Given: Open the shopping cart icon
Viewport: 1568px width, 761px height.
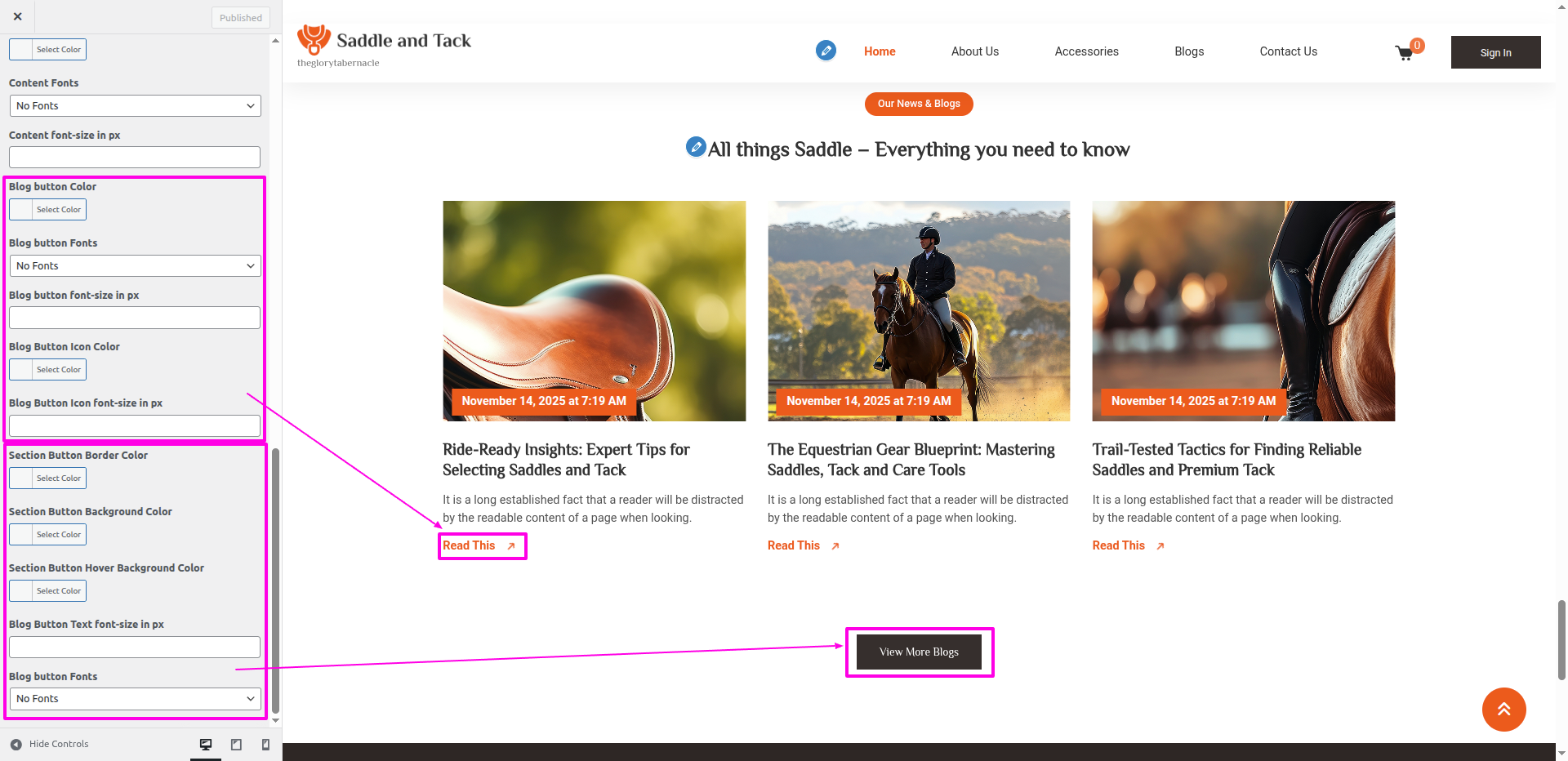Looking at the screenshot, I should [1405, 53].
